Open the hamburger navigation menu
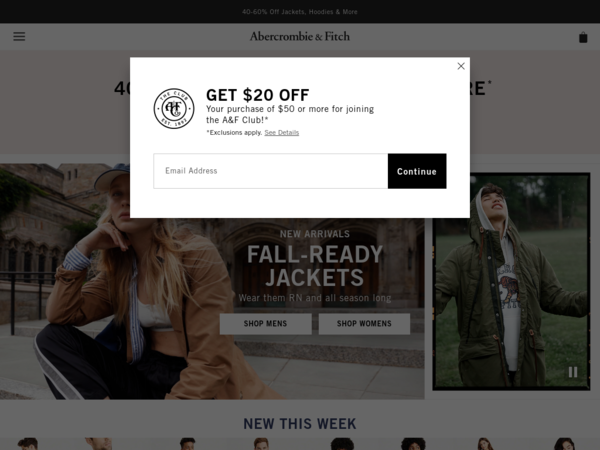The image size is (600, 450). (x=19, y=36)
